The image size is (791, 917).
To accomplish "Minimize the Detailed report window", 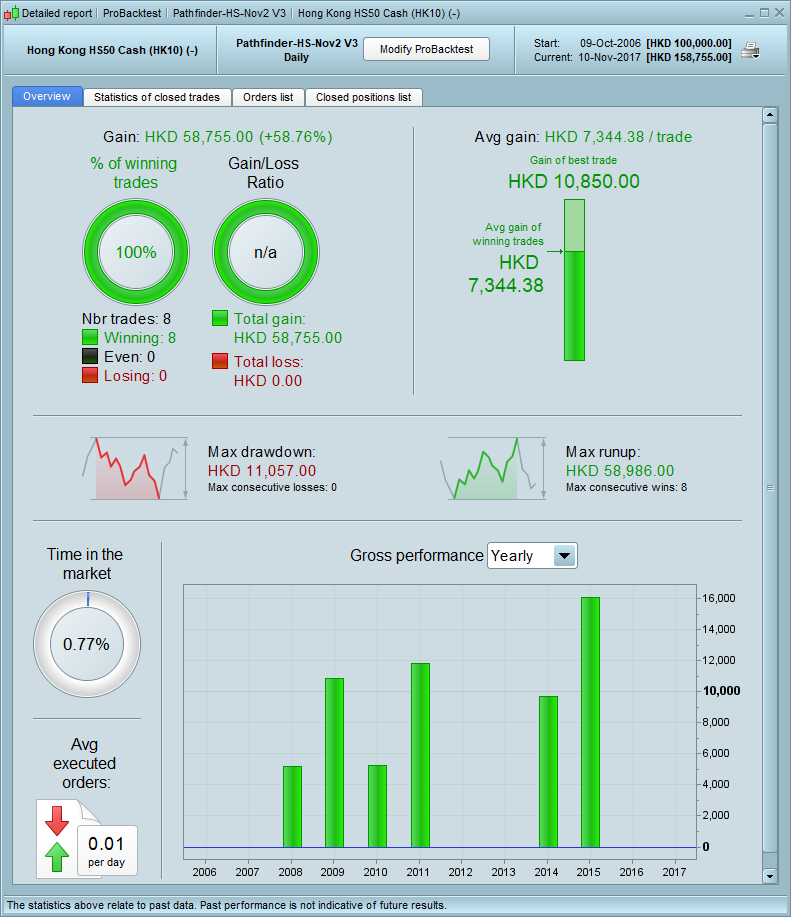I will click(x=749, y=13).
